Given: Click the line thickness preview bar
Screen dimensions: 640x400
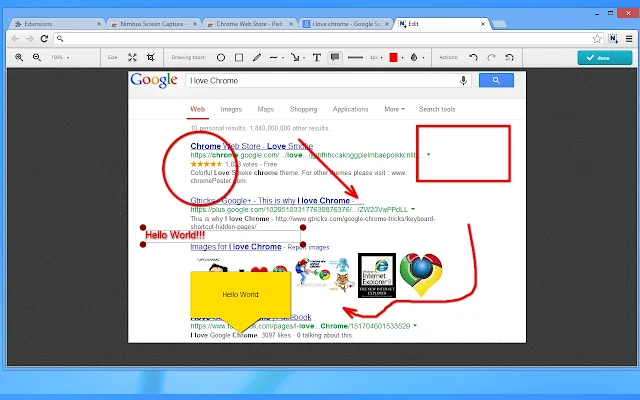Looking at the screenshot, I should click(x=355, y=58).
